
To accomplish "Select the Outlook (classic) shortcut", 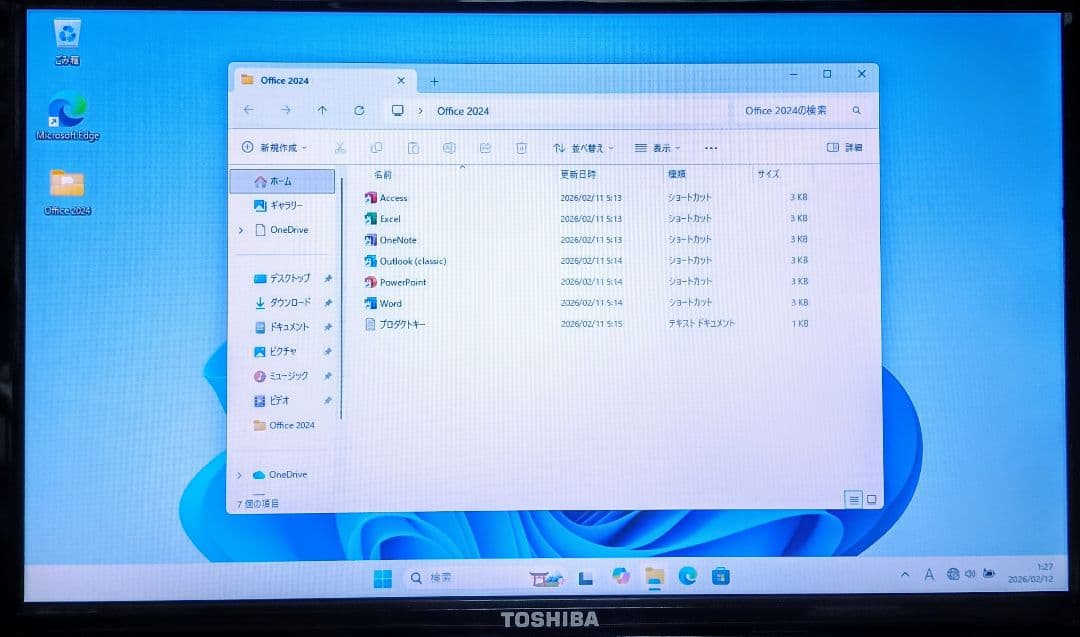I will (x=405, y=261).
